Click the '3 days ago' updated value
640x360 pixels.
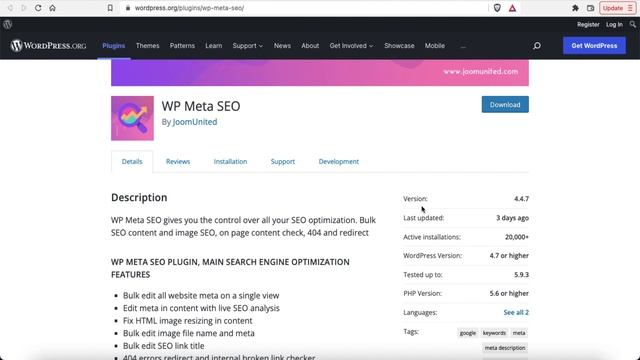[512, 218]
